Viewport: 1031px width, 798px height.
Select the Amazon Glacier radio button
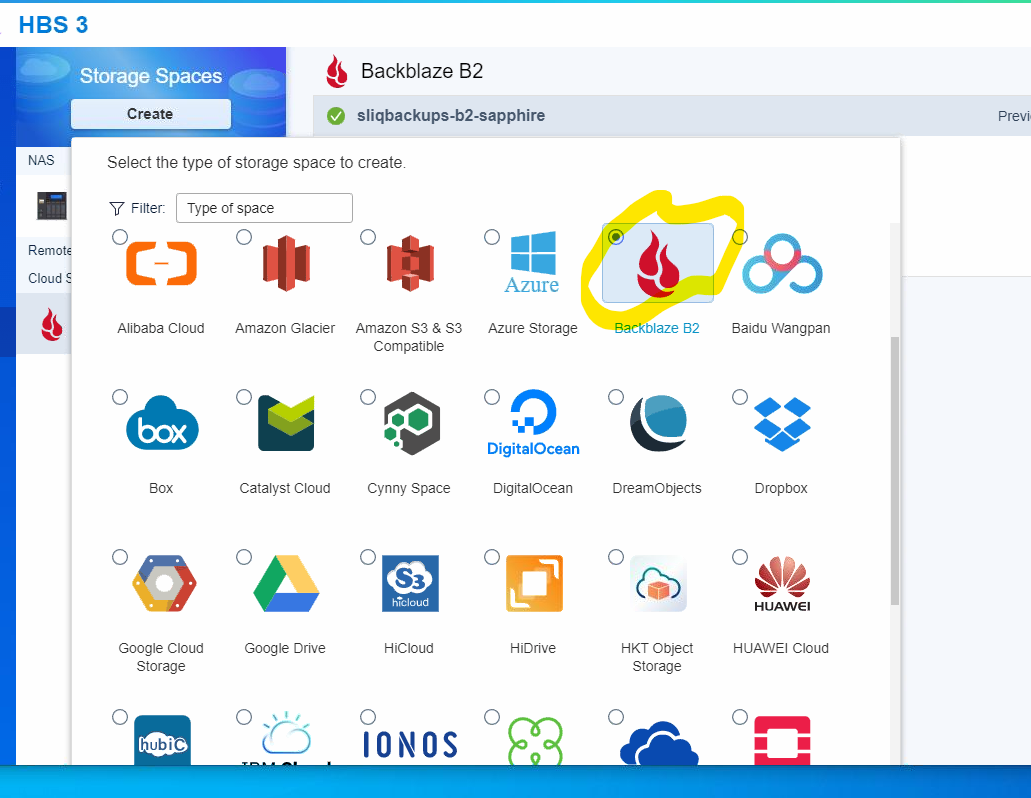[244, 237]
